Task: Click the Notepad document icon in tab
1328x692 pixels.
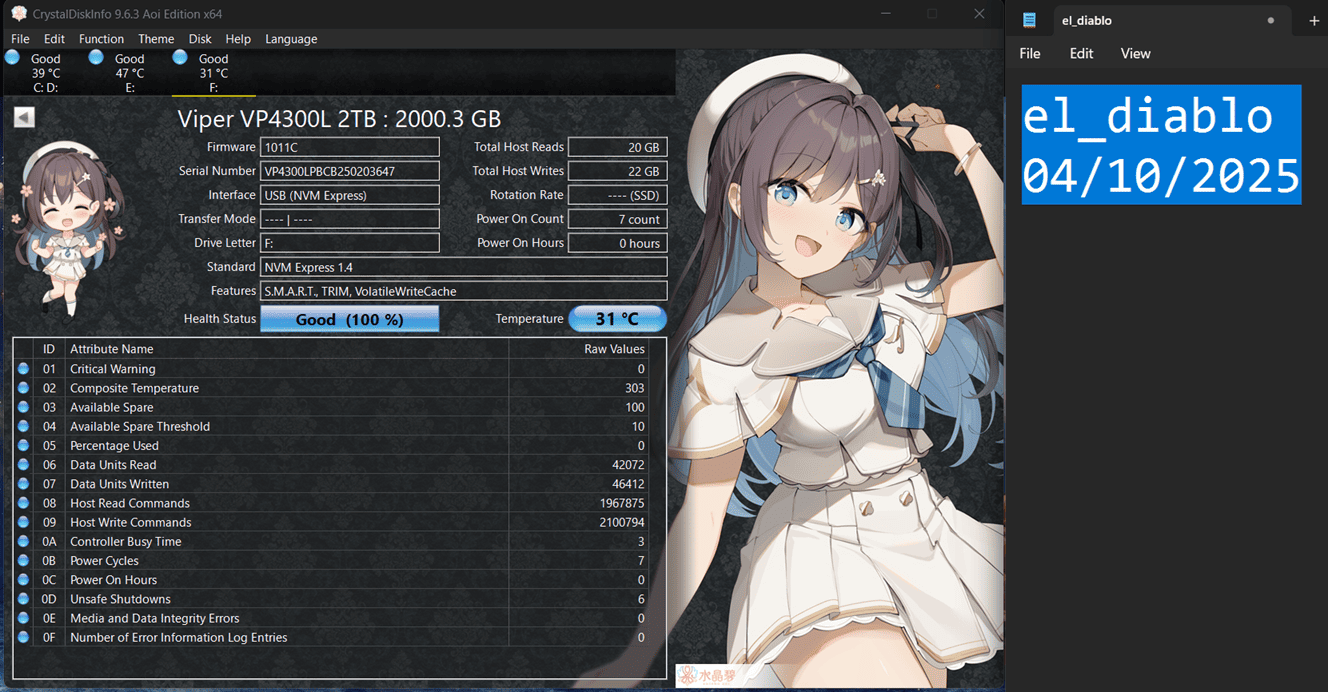Action: click(x=1030, y=20)
